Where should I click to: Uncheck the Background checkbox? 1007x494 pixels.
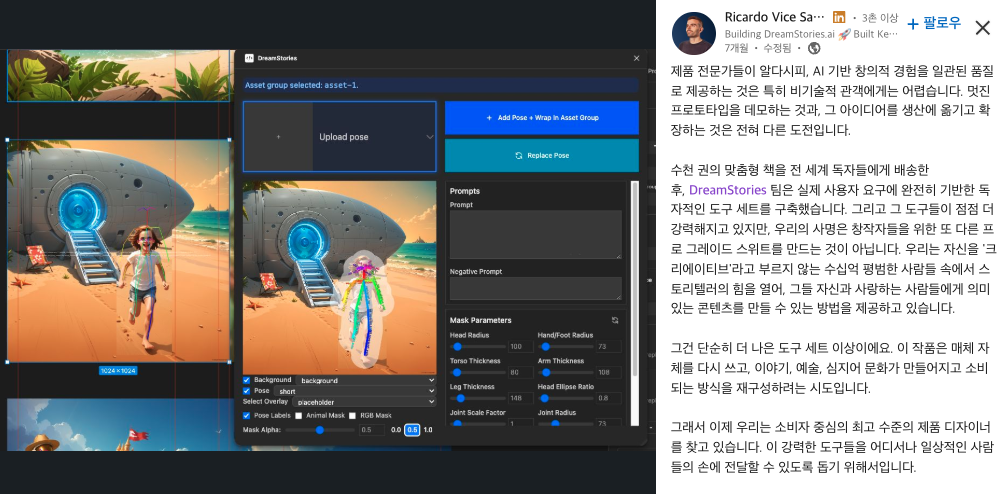click(x=247, y=381)
